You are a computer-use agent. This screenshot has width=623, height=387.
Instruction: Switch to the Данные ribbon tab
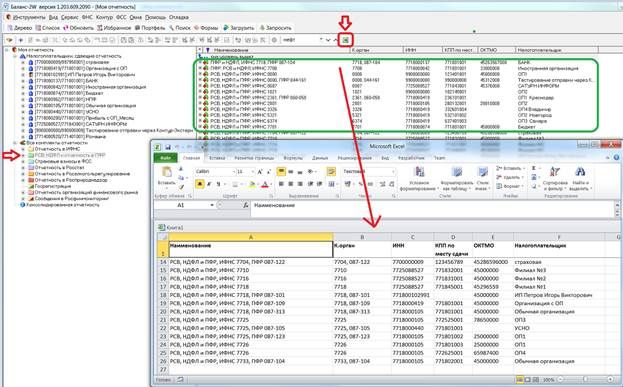point(320,158)
